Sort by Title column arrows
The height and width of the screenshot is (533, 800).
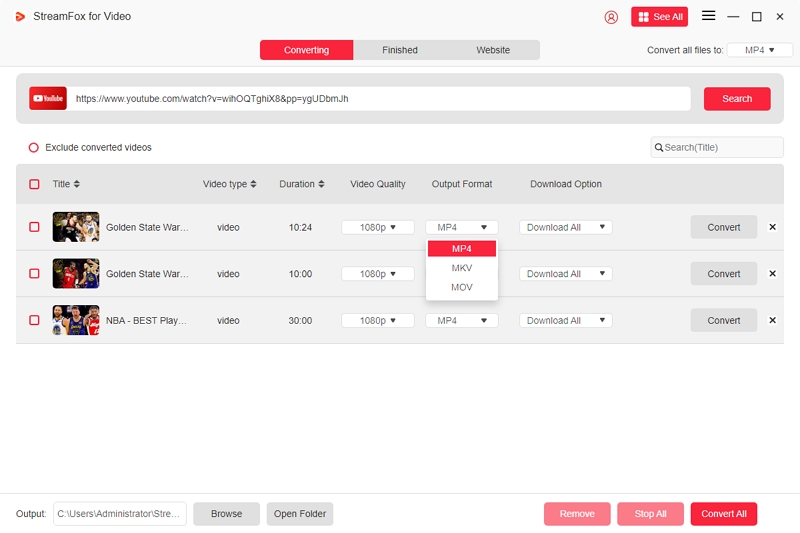click(77, 184)
